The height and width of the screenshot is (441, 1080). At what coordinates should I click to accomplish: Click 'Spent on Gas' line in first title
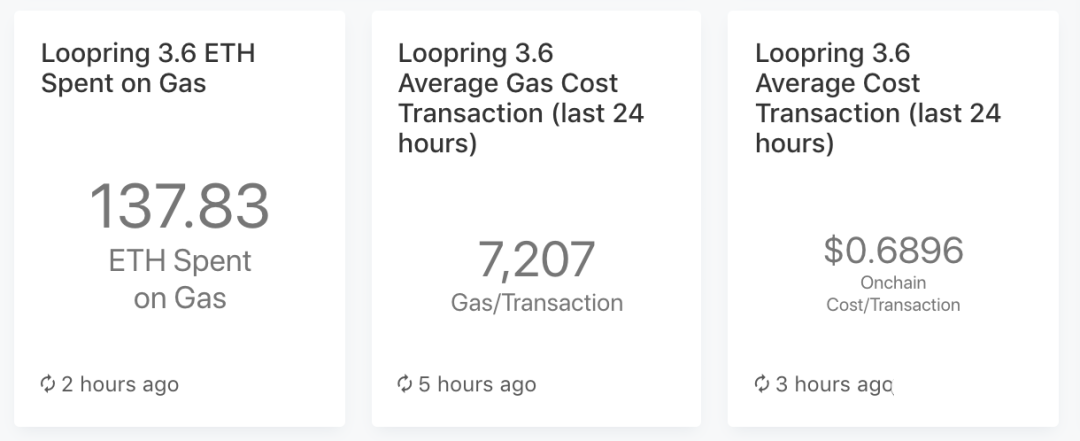(x=123, y=83)
